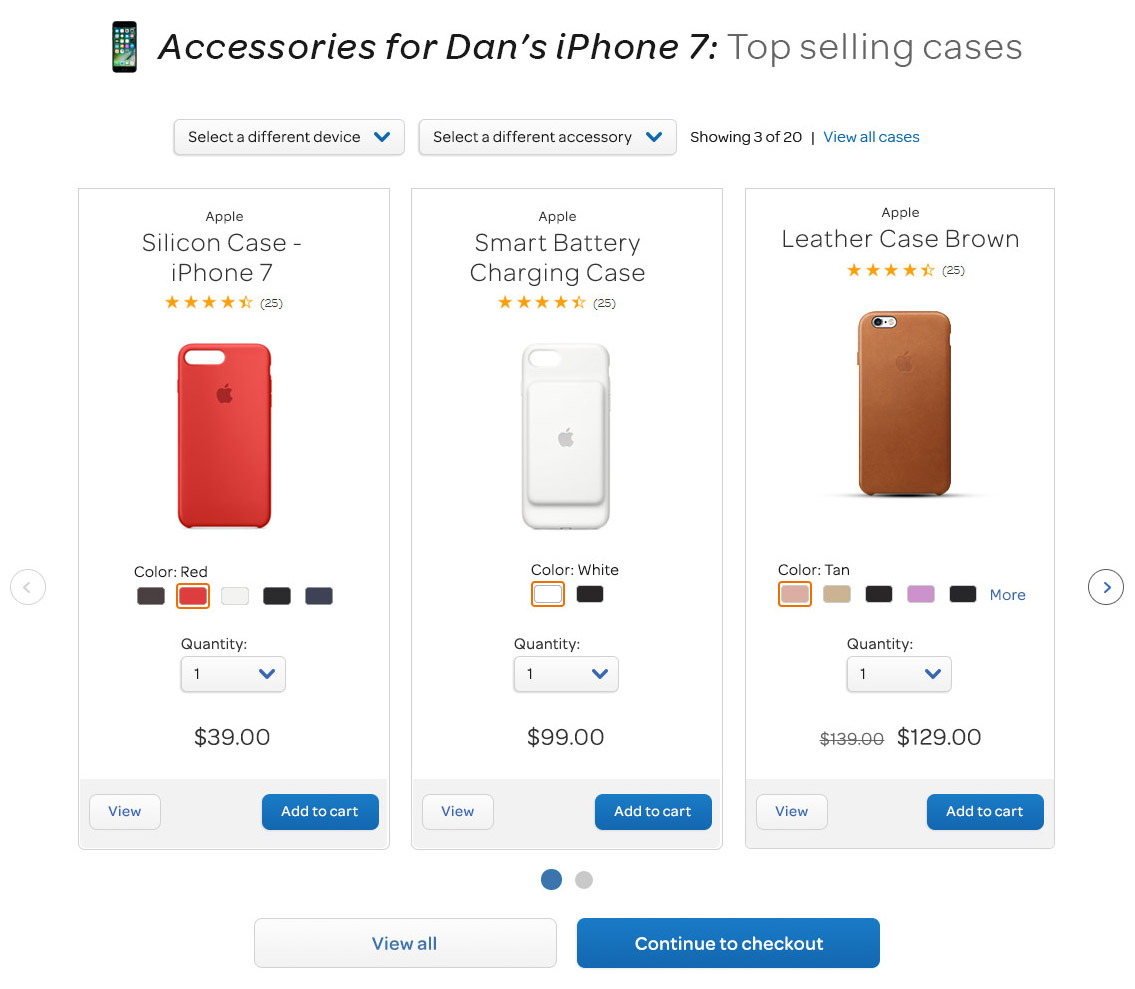This screenshot has height=989, width=1135.
Task: Click star rating of Silicon Case
Action: tap(209, 303)
